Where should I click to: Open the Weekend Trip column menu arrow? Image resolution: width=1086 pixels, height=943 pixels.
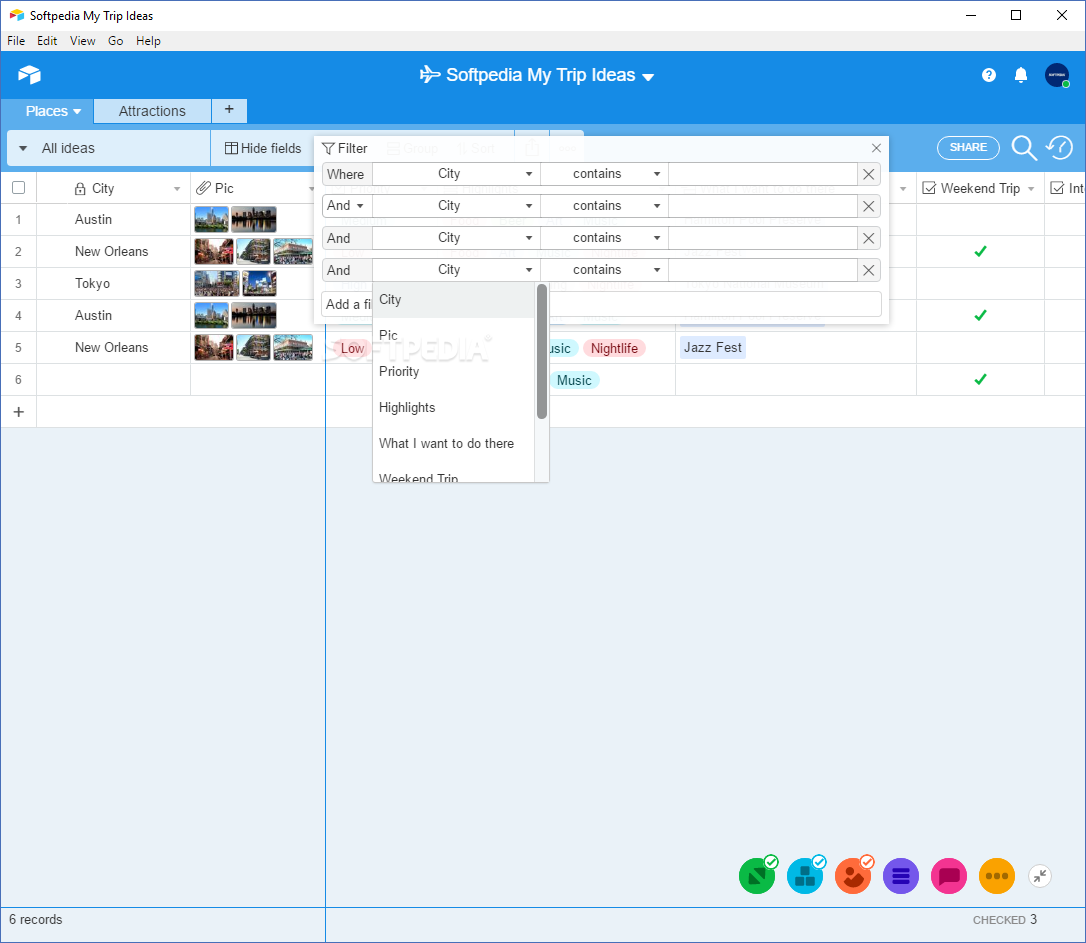[x=1031, y=188]
